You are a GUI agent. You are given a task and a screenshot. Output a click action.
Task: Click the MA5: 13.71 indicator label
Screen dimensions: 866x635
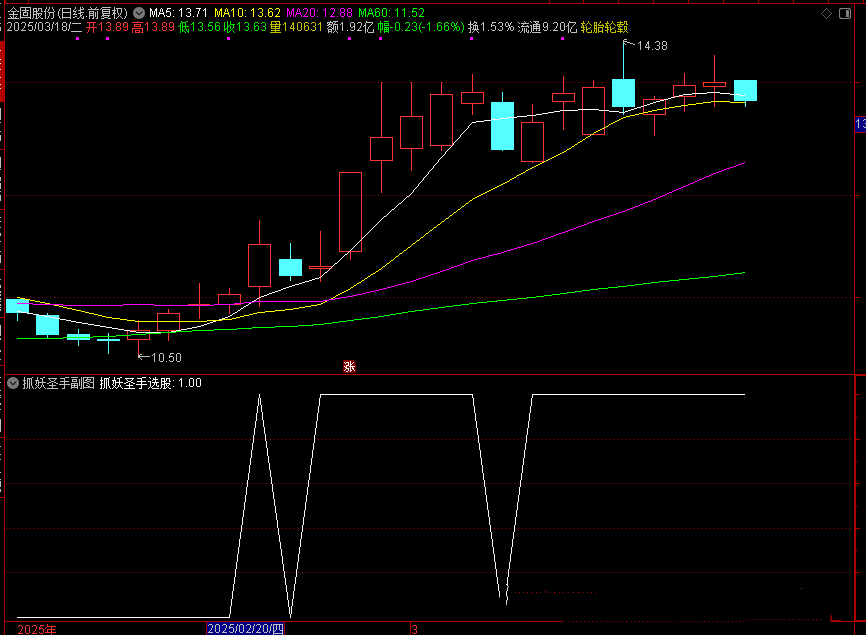tap(179, 12)
